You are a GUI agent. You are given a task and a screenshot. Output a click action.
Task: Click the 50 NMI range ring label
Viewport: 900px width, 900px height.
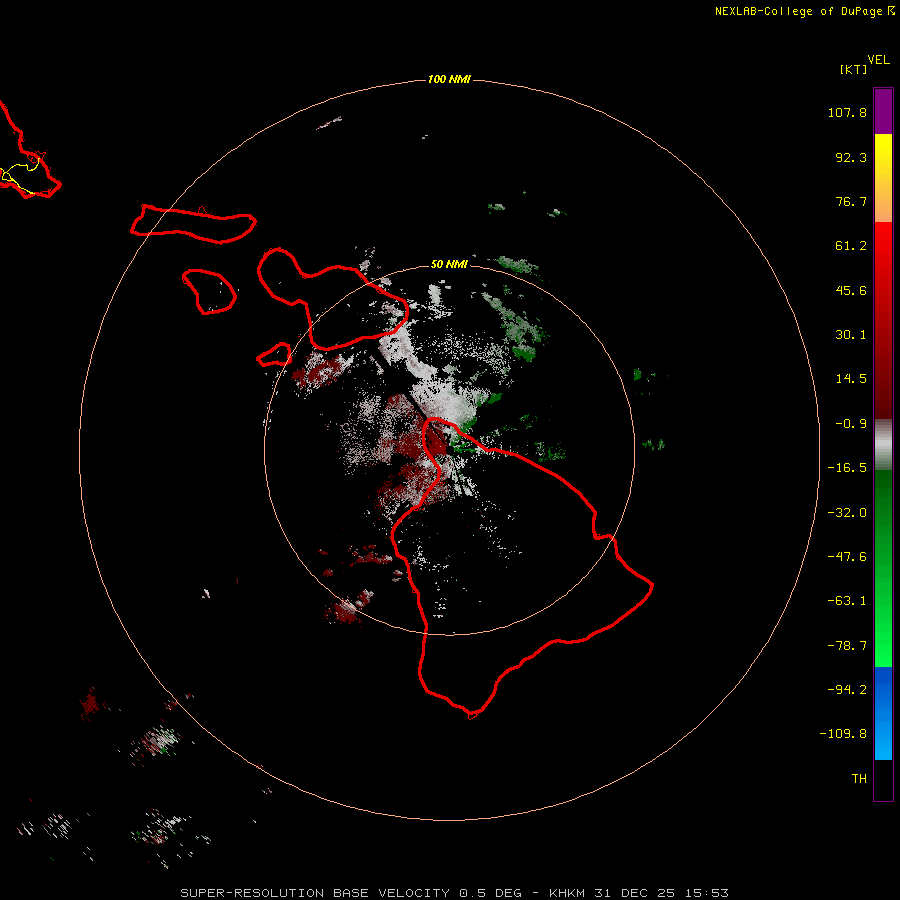449,264
